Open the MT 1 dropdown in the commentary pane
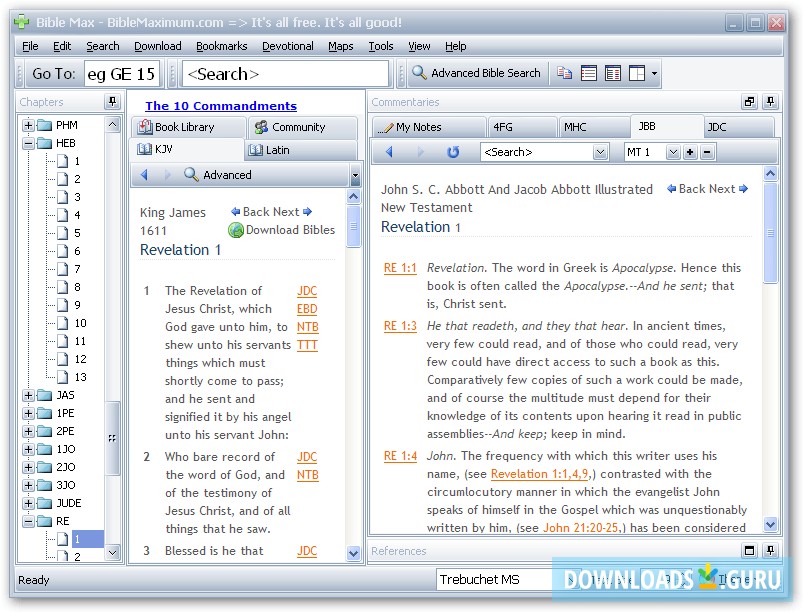The width and height of the screenshot is (803, 612). (x=673, y=152)
